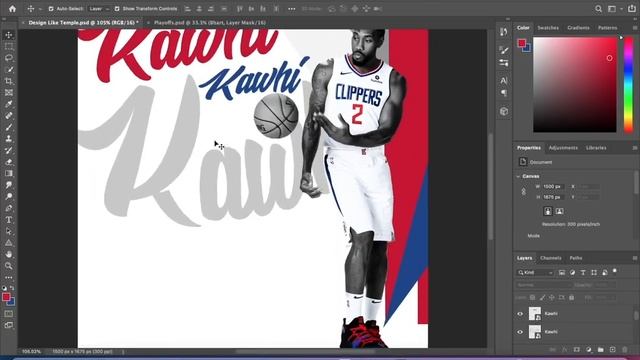Open the status bar info arrow

pos(123,351)
